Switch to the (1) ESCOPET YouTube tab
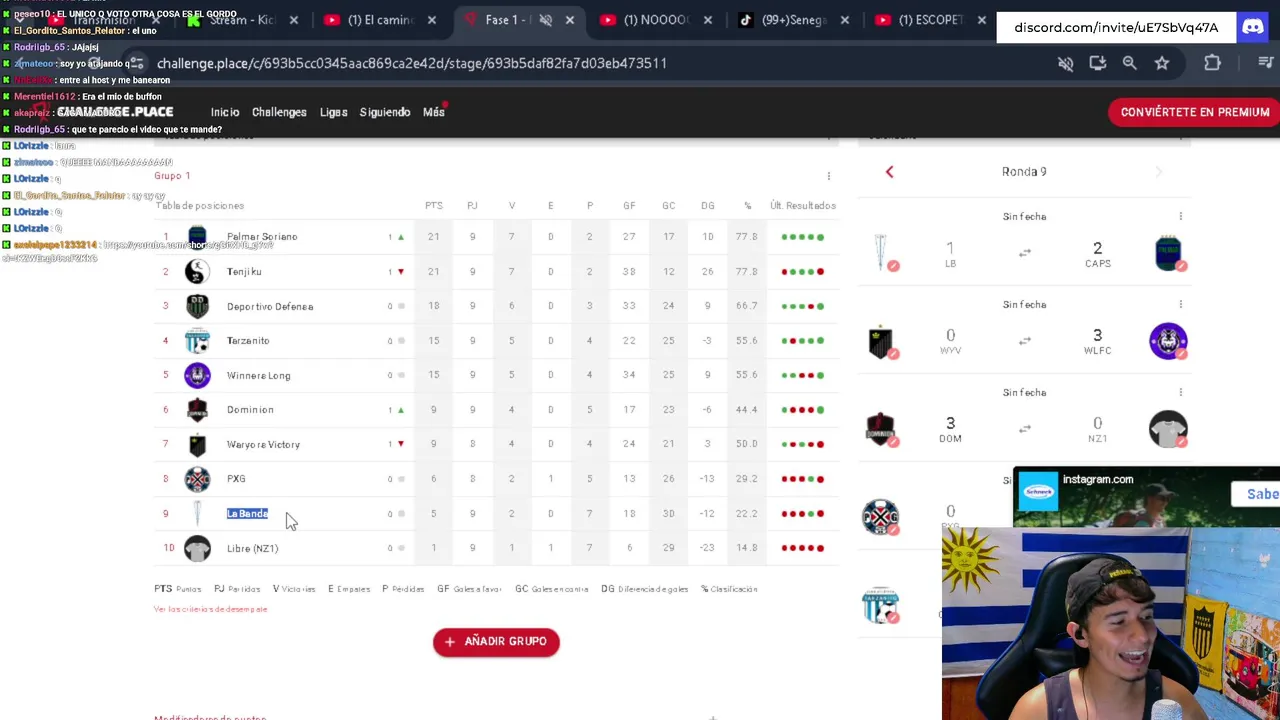The width and height of the screenshot is (1280, 720). coord(928,20)
